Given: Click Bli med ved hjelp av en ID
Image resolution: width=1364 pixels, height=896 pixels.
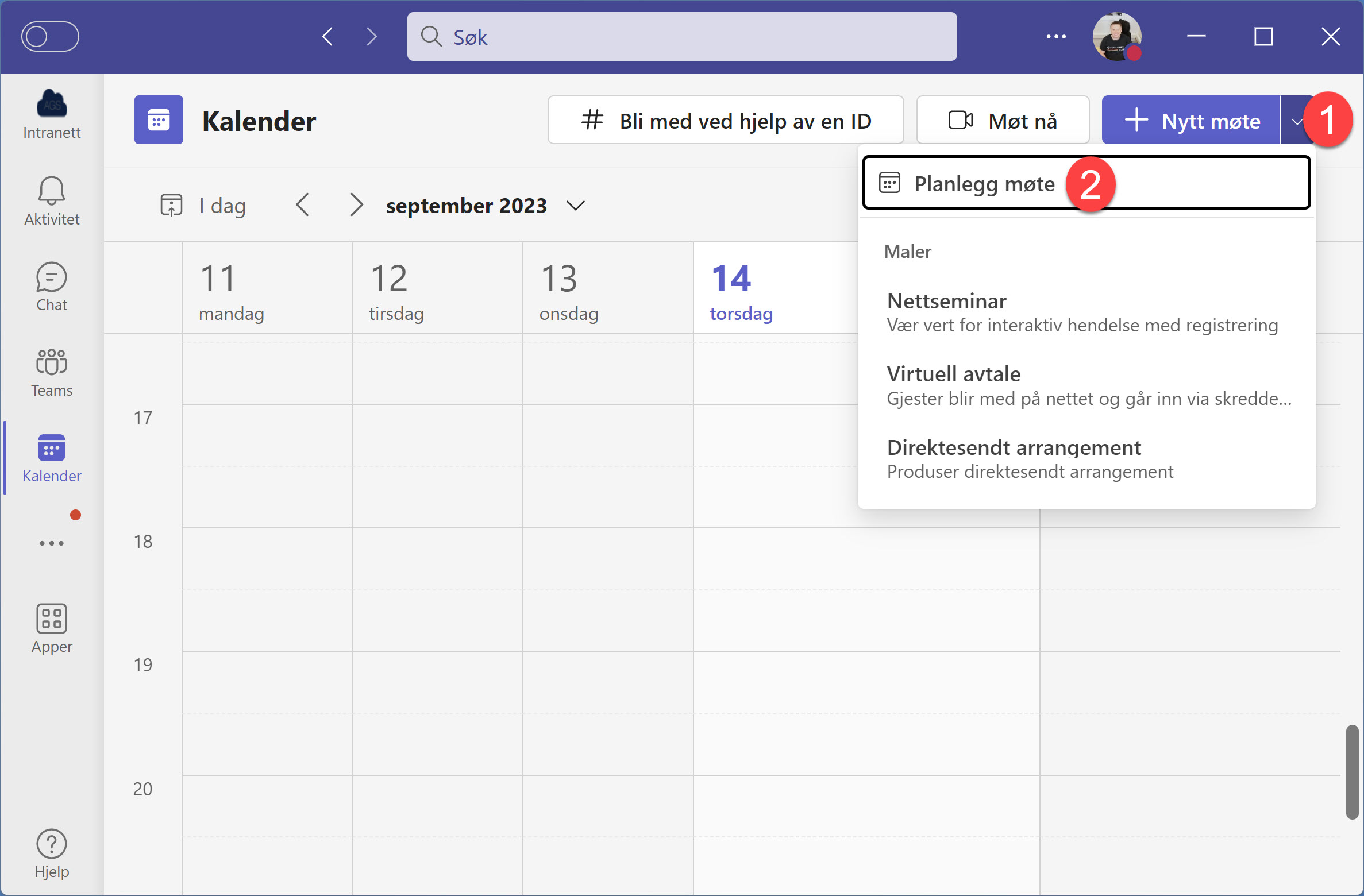Looking at the screenshot, I should (x=726, y=120).
